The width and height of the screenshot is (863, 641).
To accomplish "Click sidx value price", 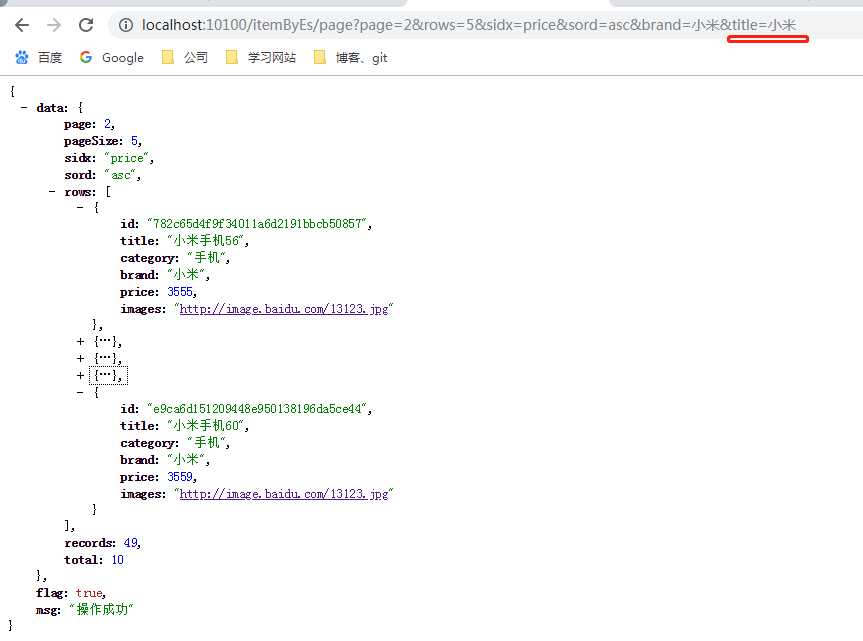I will (127, 158).
